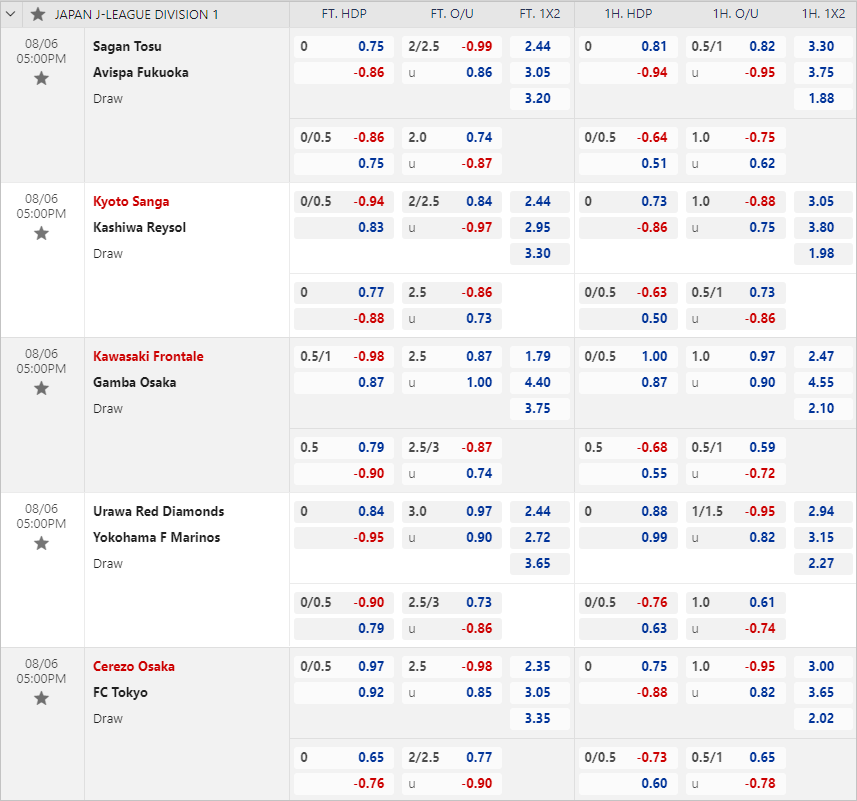Select Sagan Tosu 1H over 0.5/1 at 0.82
Screen dimensions: 857x801
(736, 46)
